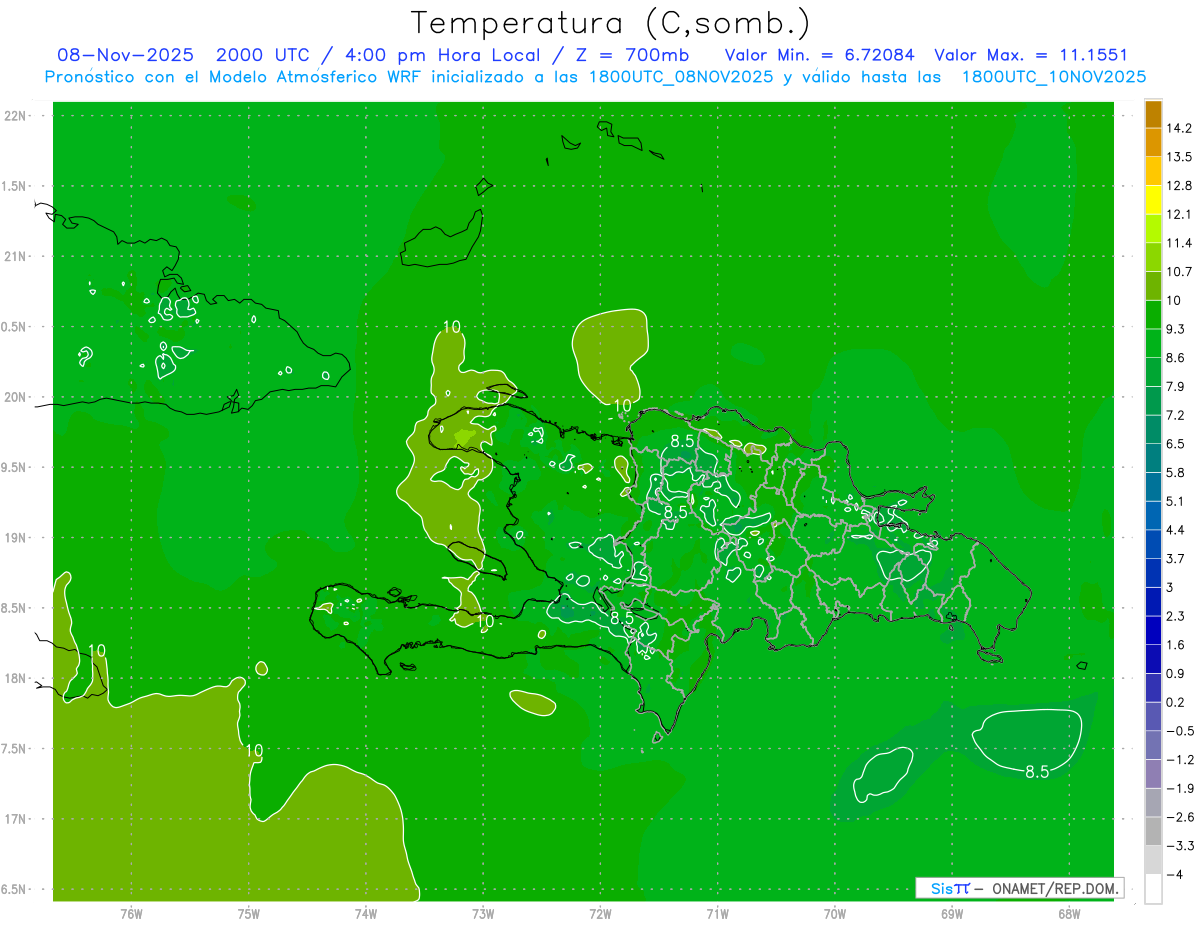Click the '0.9' colorbar label

(x=1176, y=673)
